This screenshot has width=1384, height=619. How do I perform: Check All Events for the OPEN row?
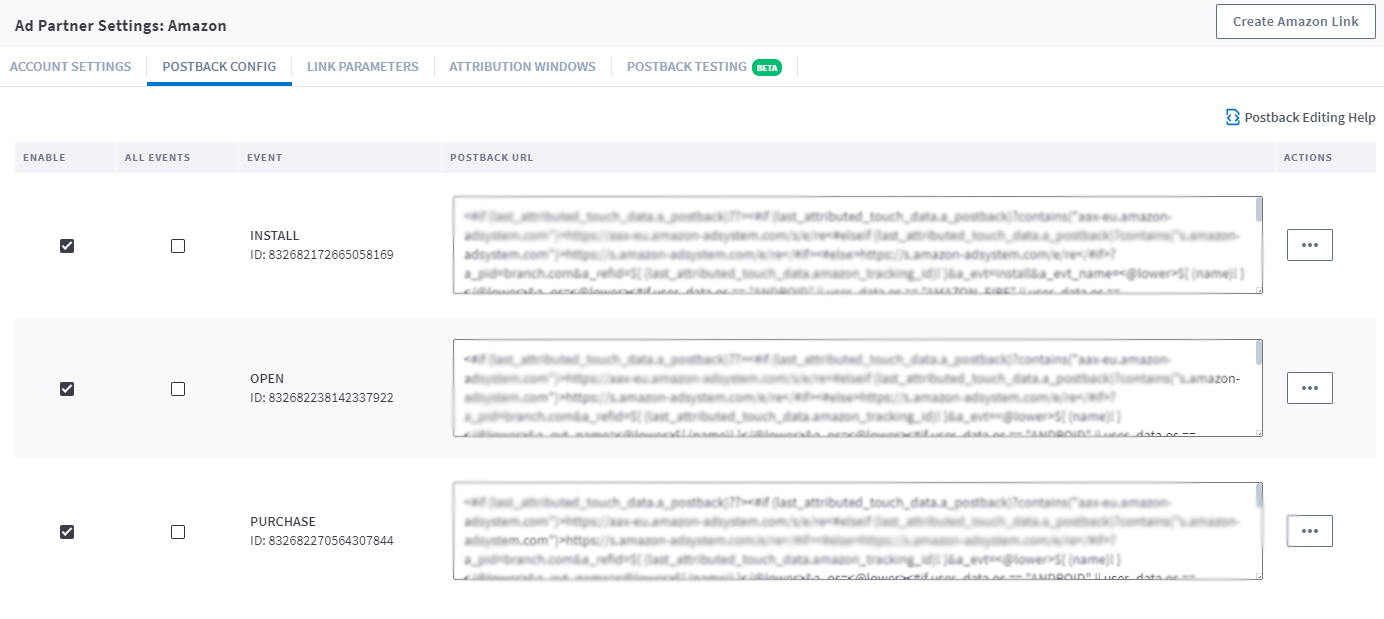click(178, 389)
